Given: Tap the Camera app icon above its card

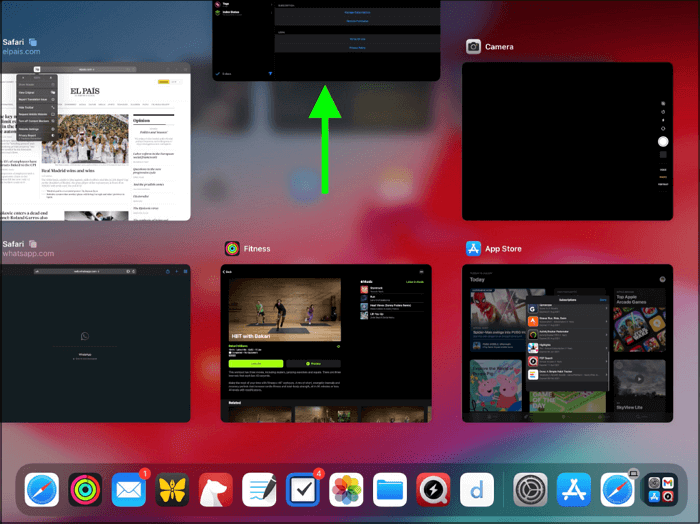Looking at the screenshot, I should [x=473, y=47].
